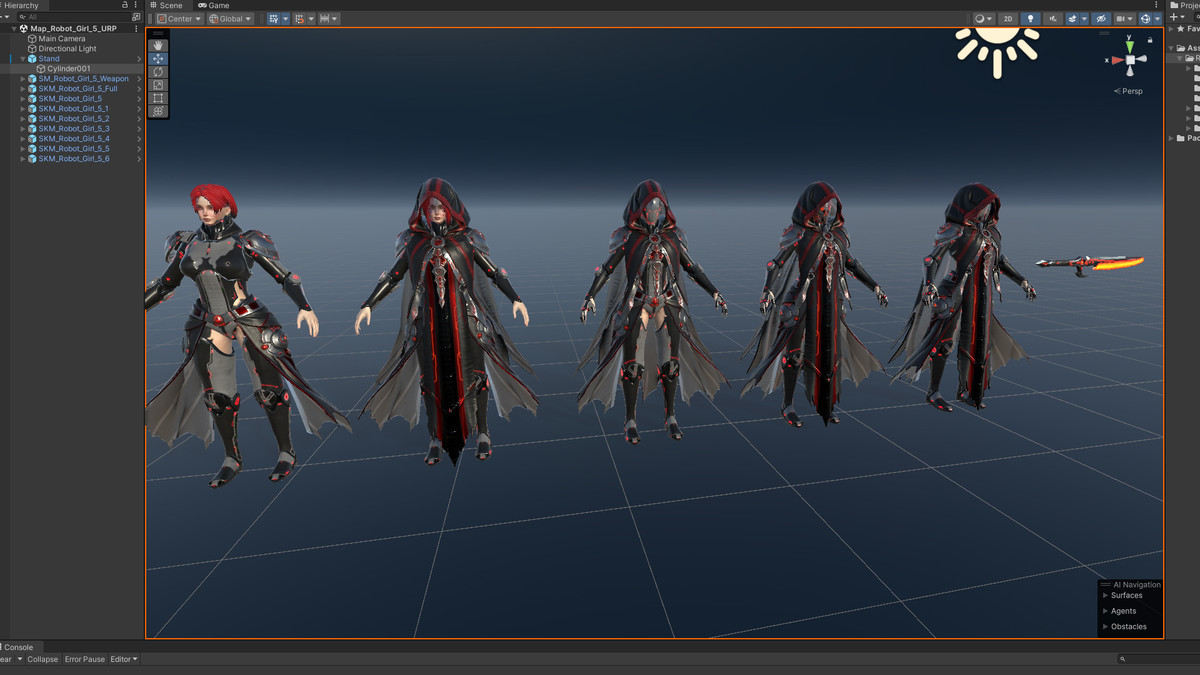Switch to the Game tab
This screenshot has height=675, width=1200.
pos(214,5)
